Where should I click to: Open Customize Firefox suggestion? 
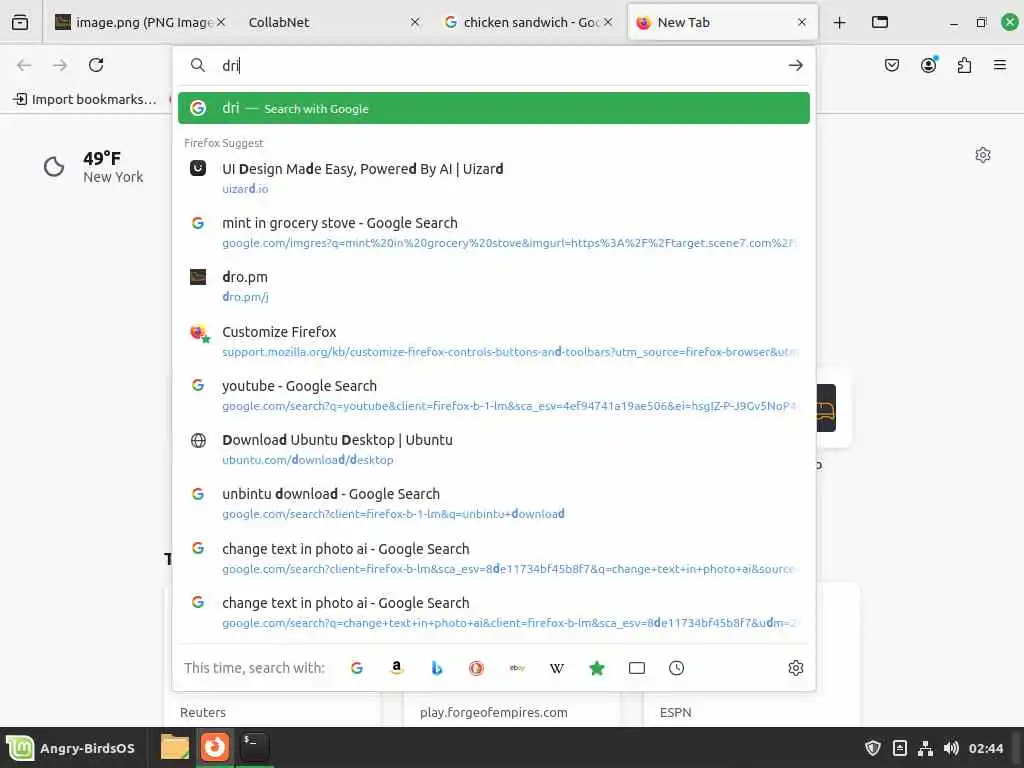[494, 341]
